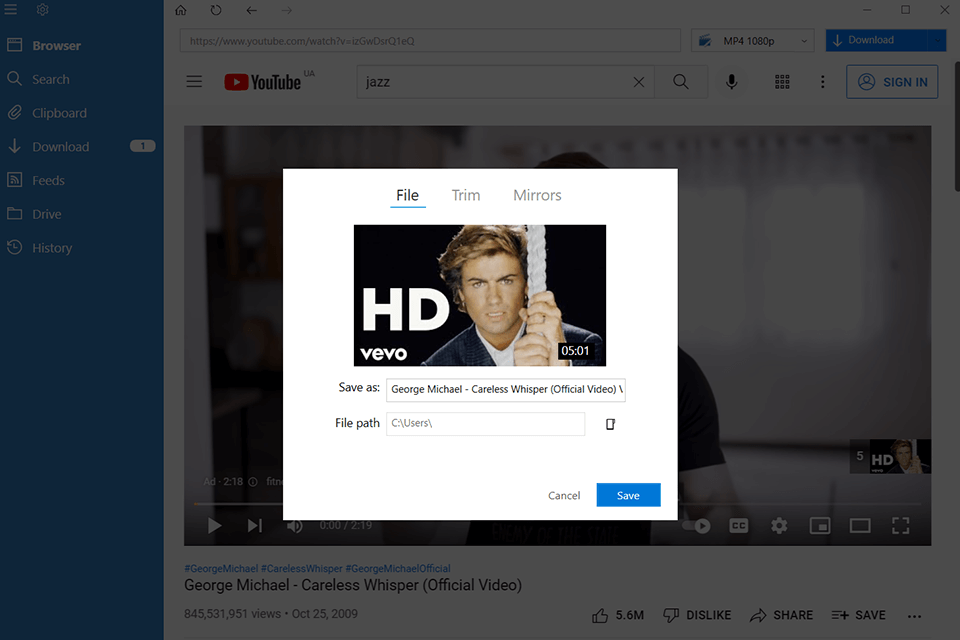Click #GeorgeMichael hashtag link
960x640 pixels.
click(x=221, y=568)
